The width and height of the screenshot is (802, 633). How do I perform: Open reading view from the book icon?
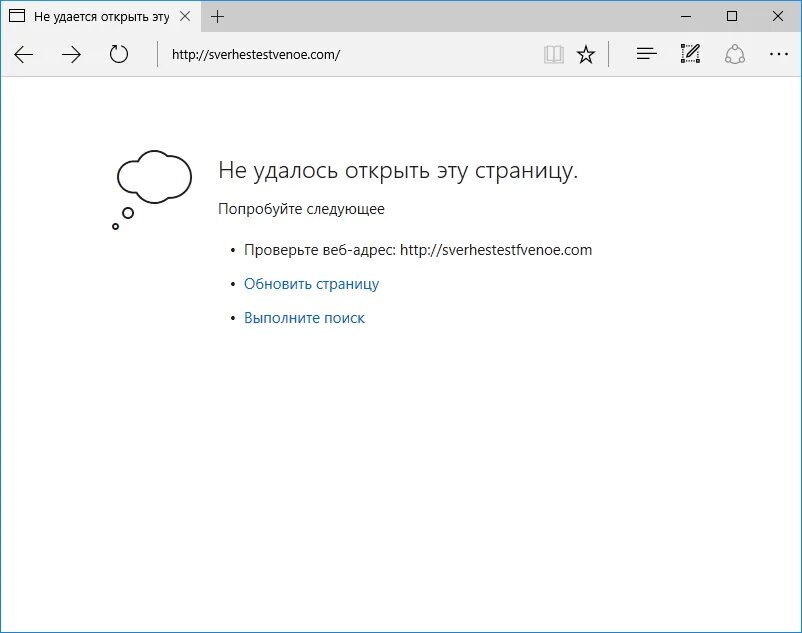point(553,54)
